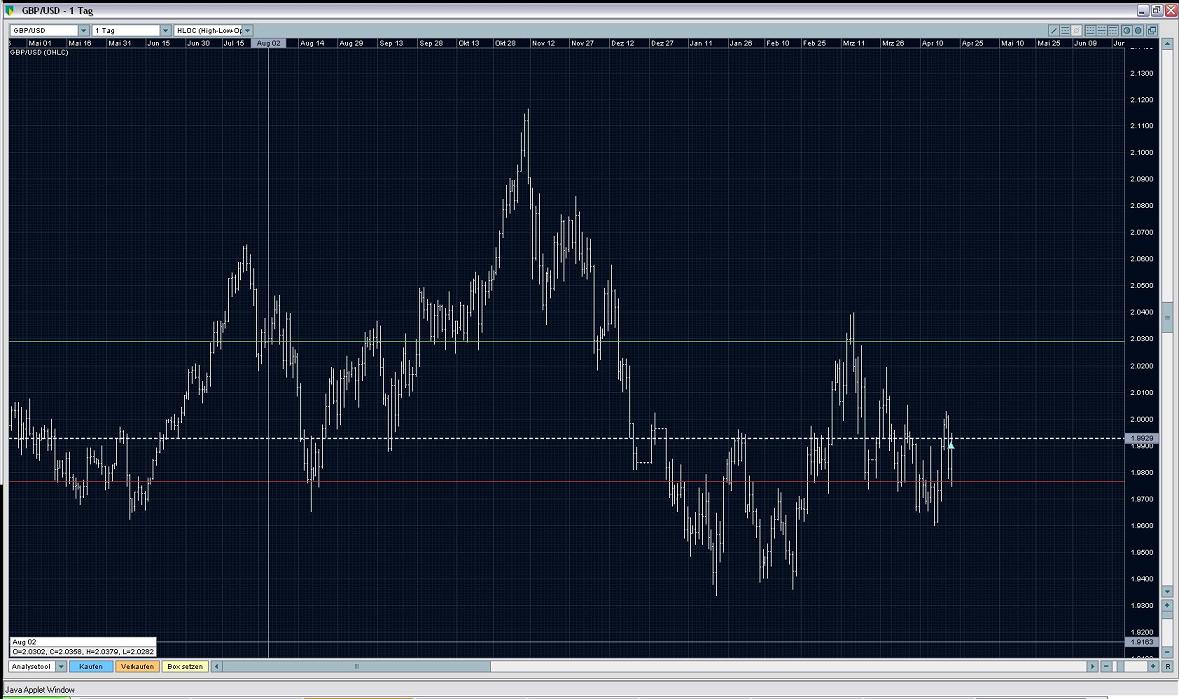Click the highlighted circle-pointer toolbar icon
This screenshot has height=699, width=1179.
(1076, 31)
